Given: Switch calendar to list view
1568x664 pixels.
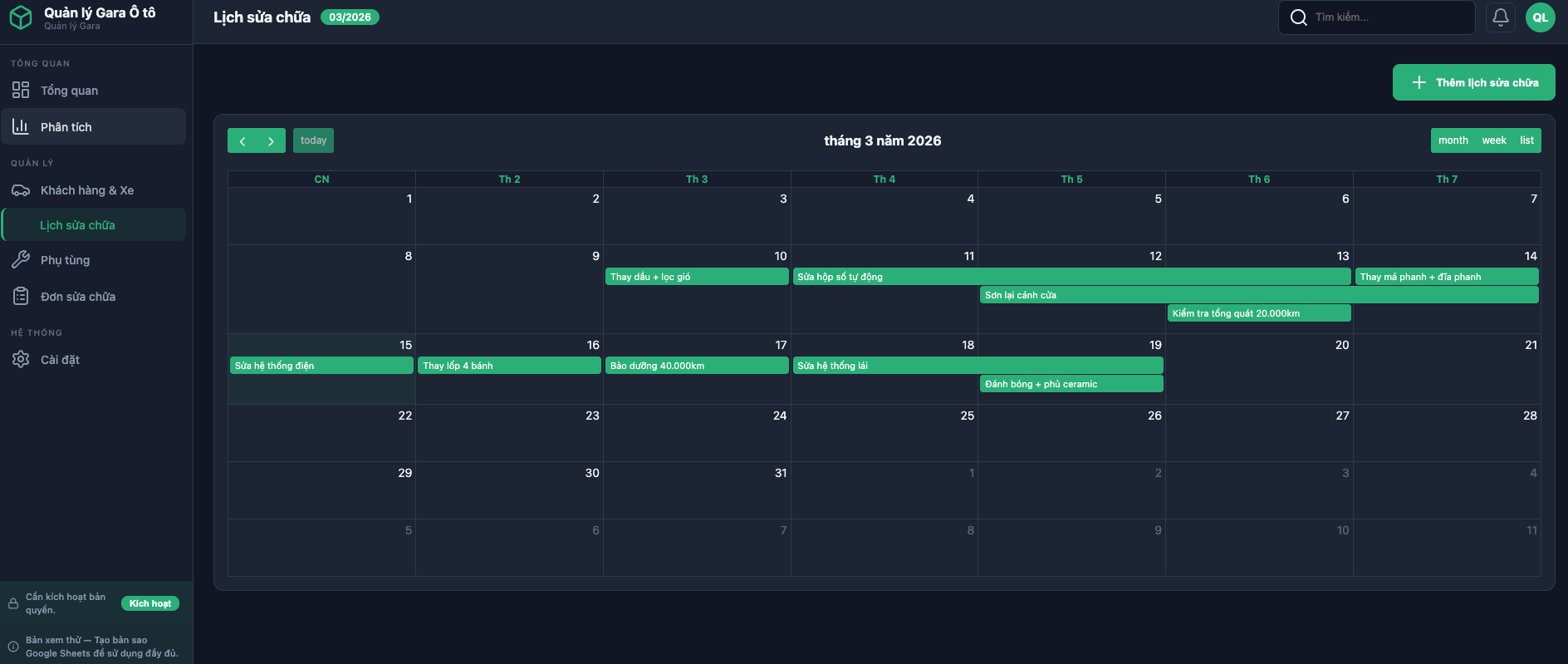Looking at the screenshot, I should pyautogui.click(x=1526, y=140).
